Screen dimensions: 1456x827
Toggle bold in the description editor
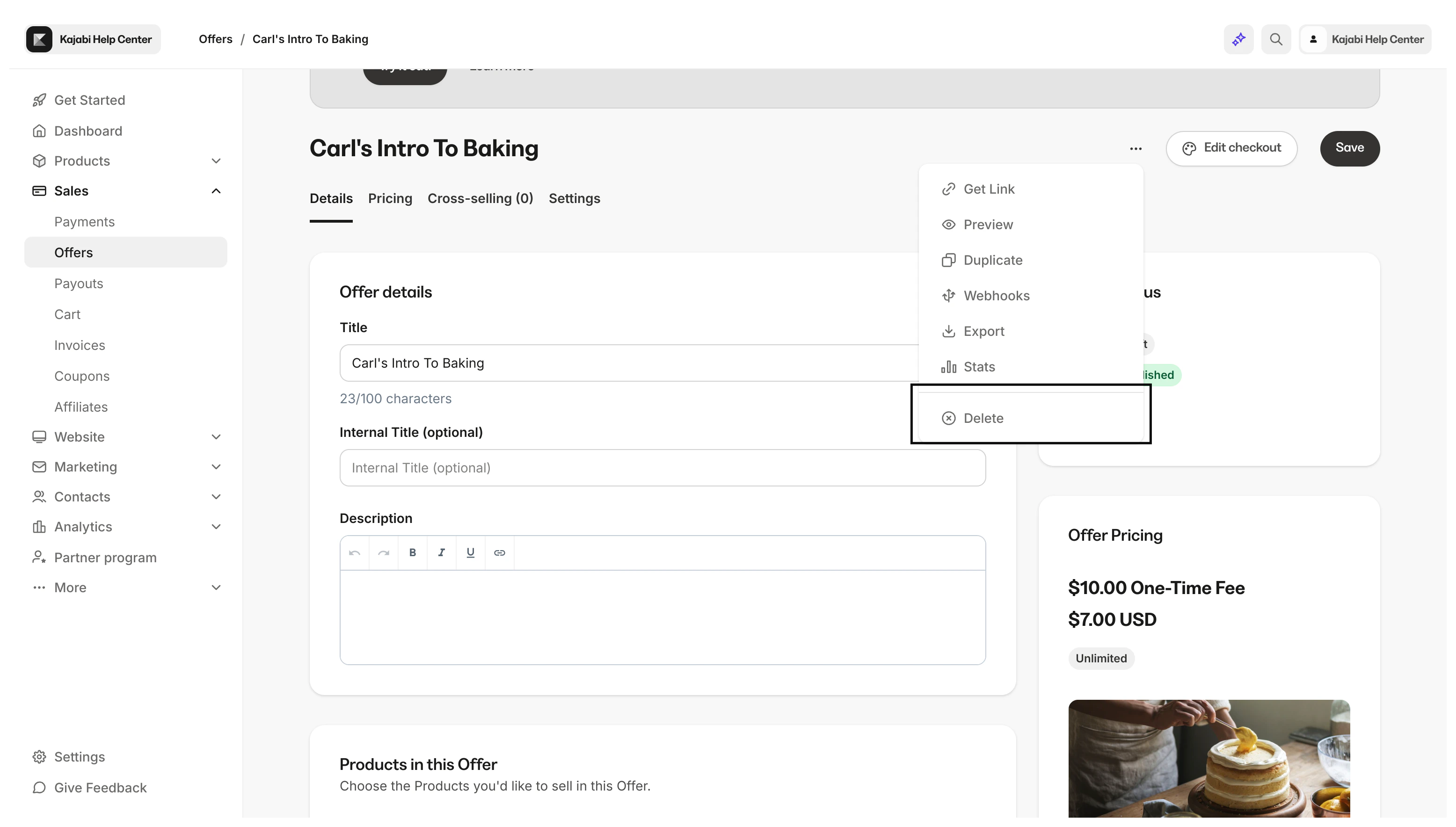[x=413, y=553]
